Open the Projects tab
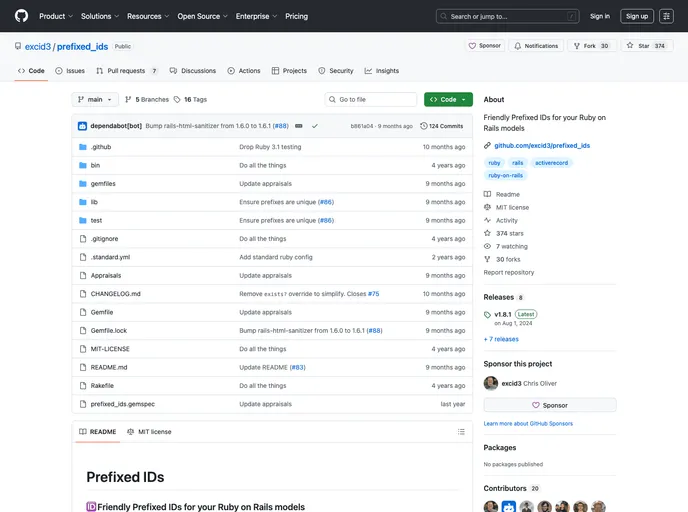This screenshot has height=512, width=688. click(289, 71)
